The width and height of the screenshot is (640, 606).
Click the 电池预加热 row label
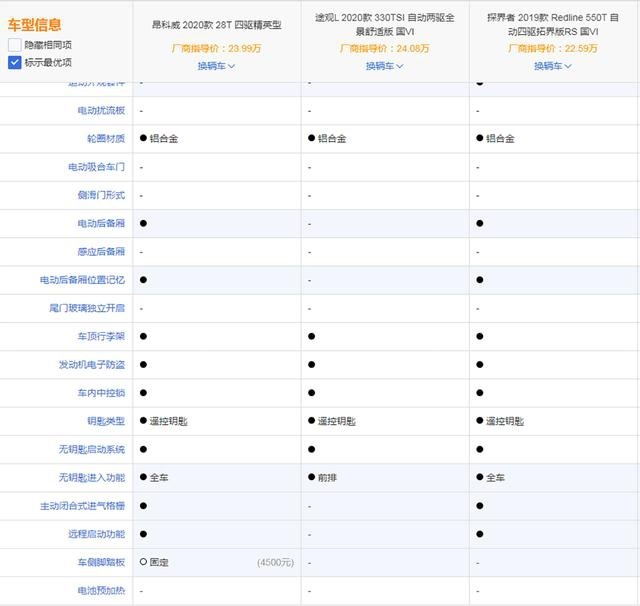[x=101, y=590]
